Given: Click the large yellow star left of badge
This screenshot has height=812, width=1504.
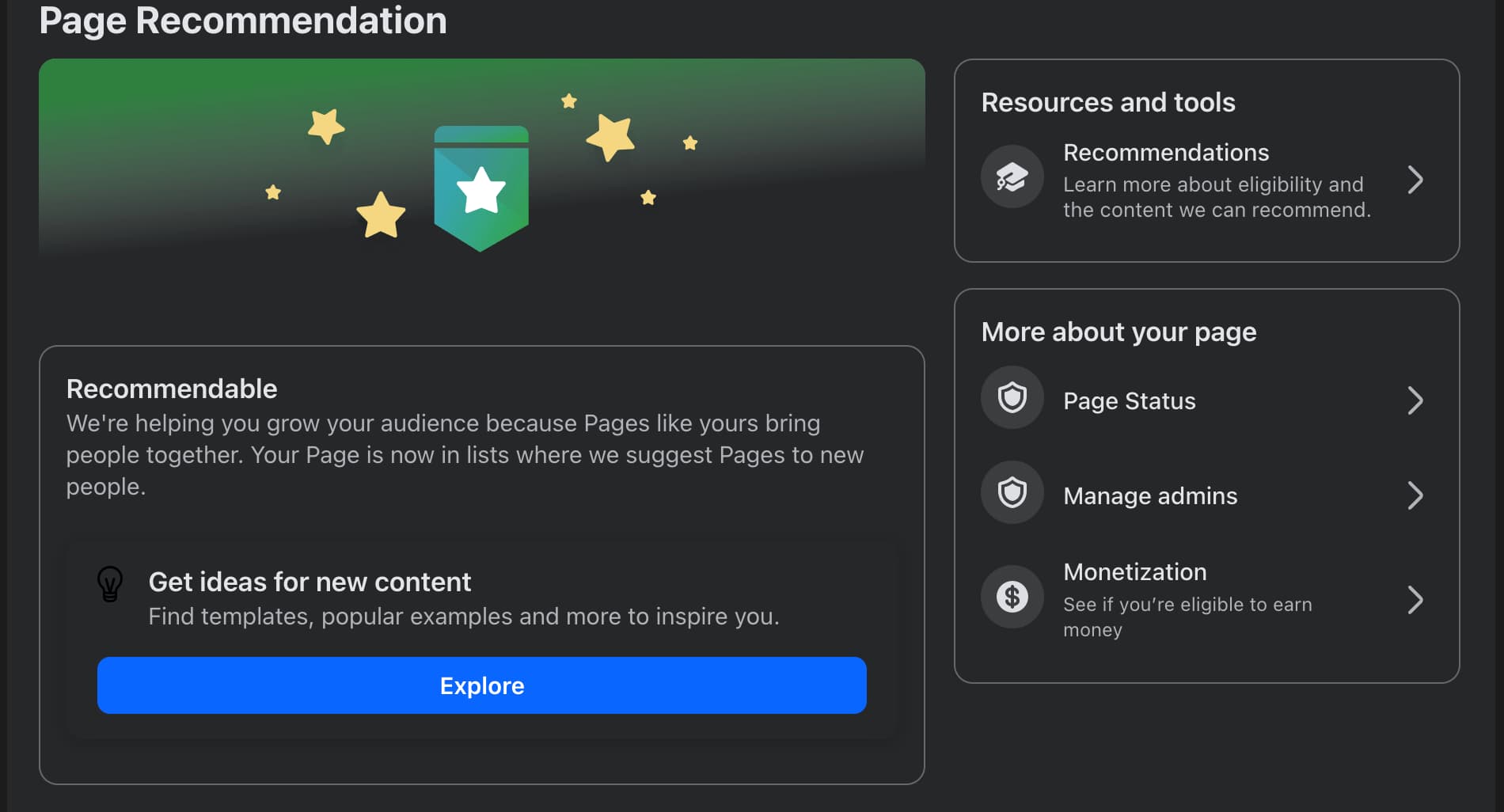Looking at the screenshot, I should tap(381, 215).
